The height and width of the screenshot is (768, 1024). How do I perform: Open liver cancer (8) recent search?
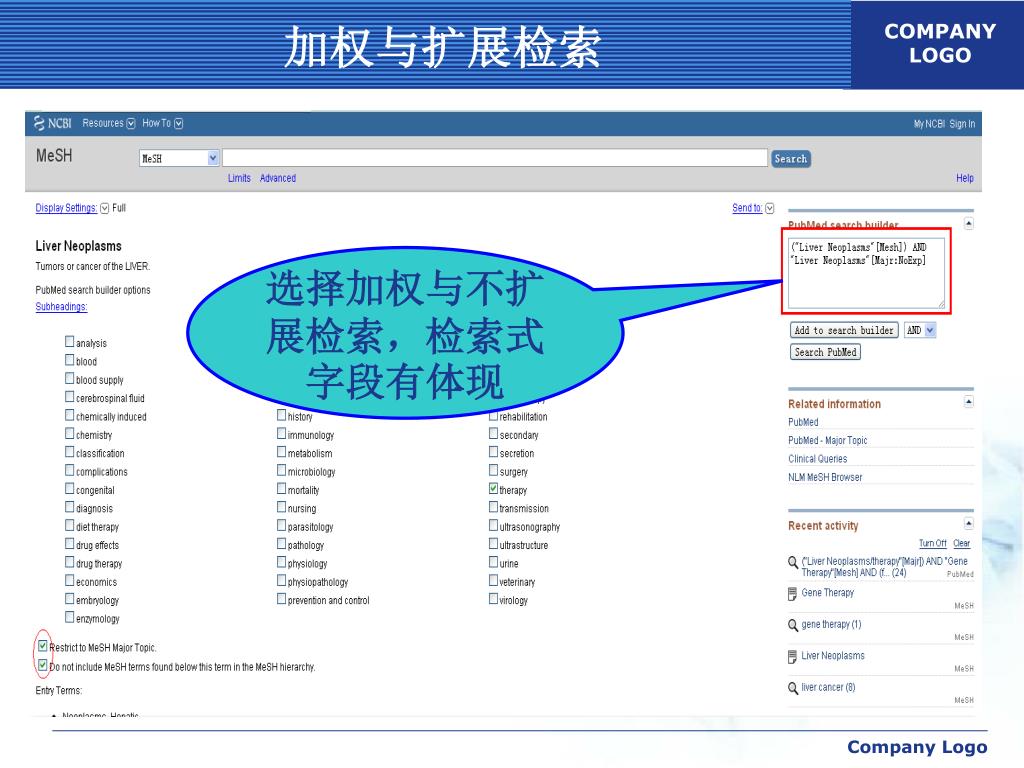[828, 687]
